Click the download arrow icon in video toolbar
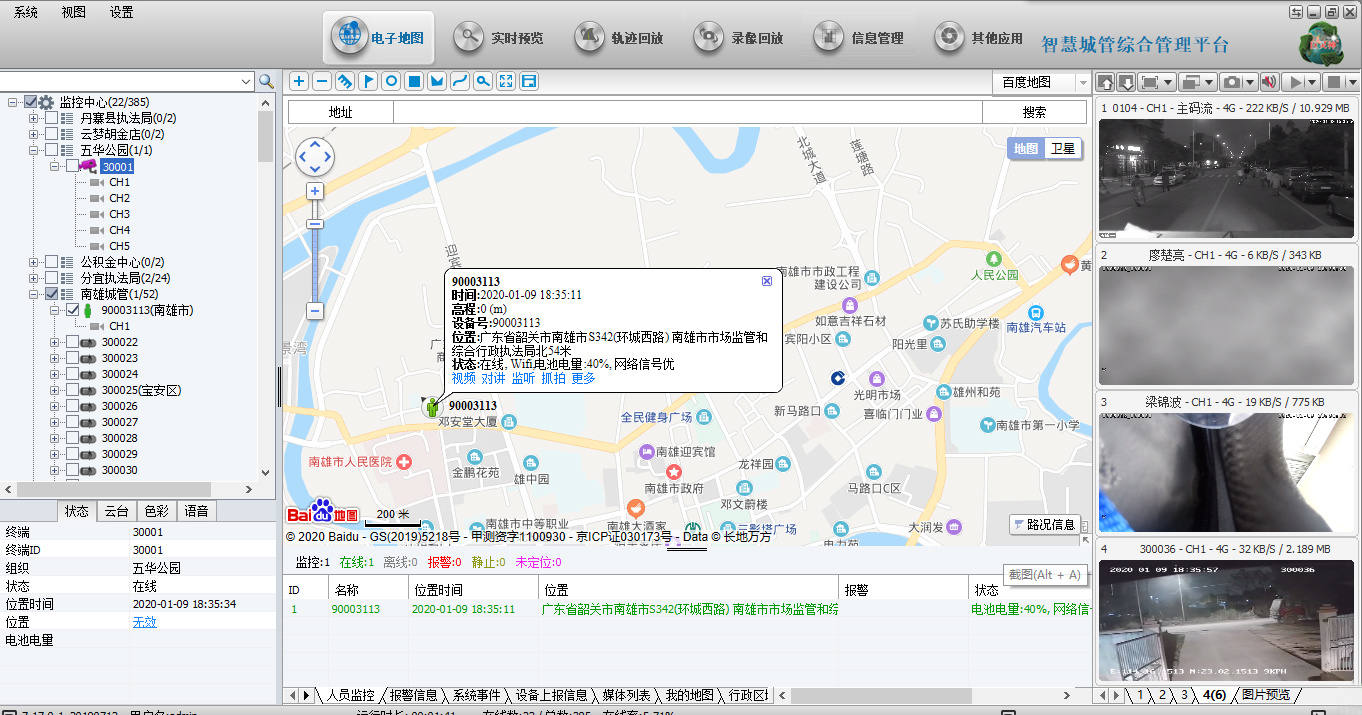Screen dimensions: 1362x715 click(x=1126, y=82)
